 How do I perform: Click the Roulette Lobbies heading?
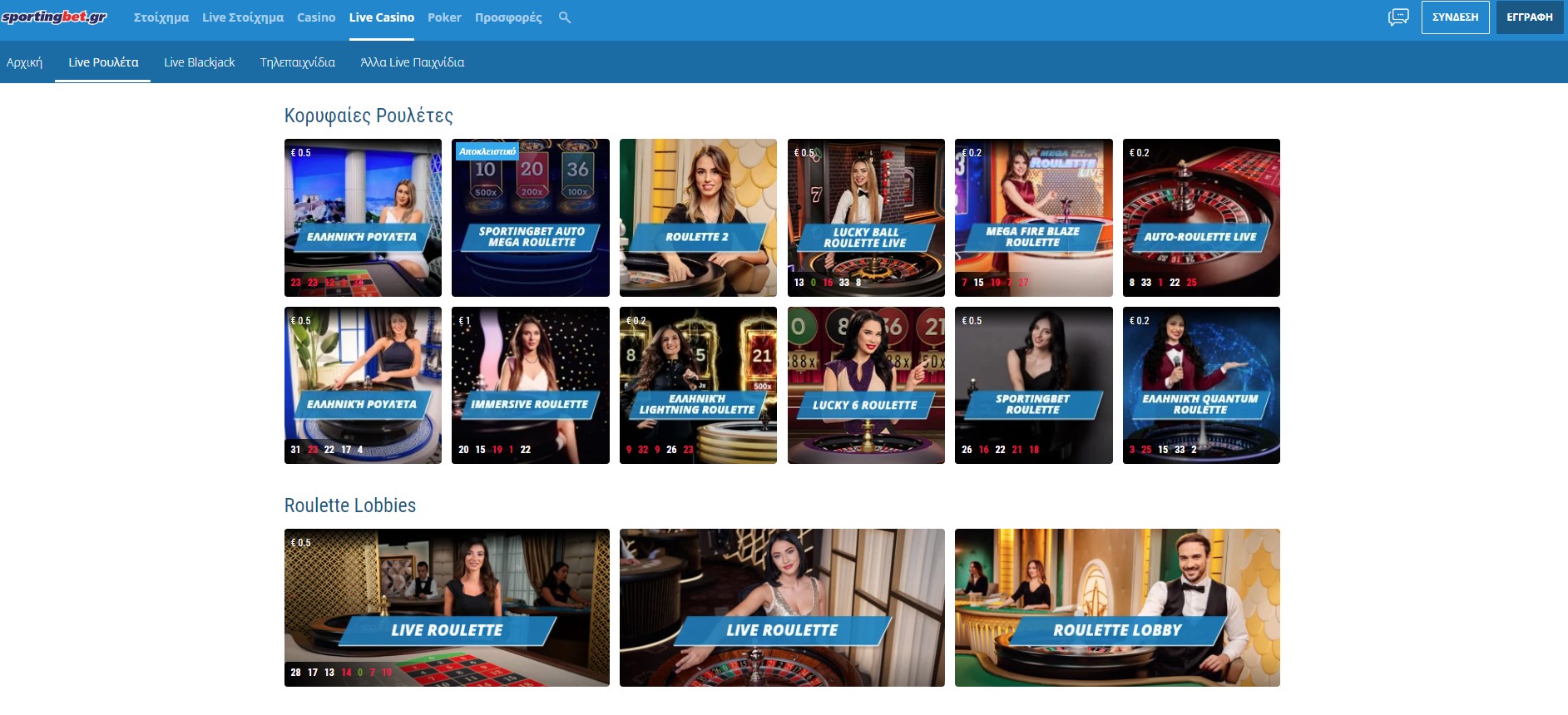point(350,505)
